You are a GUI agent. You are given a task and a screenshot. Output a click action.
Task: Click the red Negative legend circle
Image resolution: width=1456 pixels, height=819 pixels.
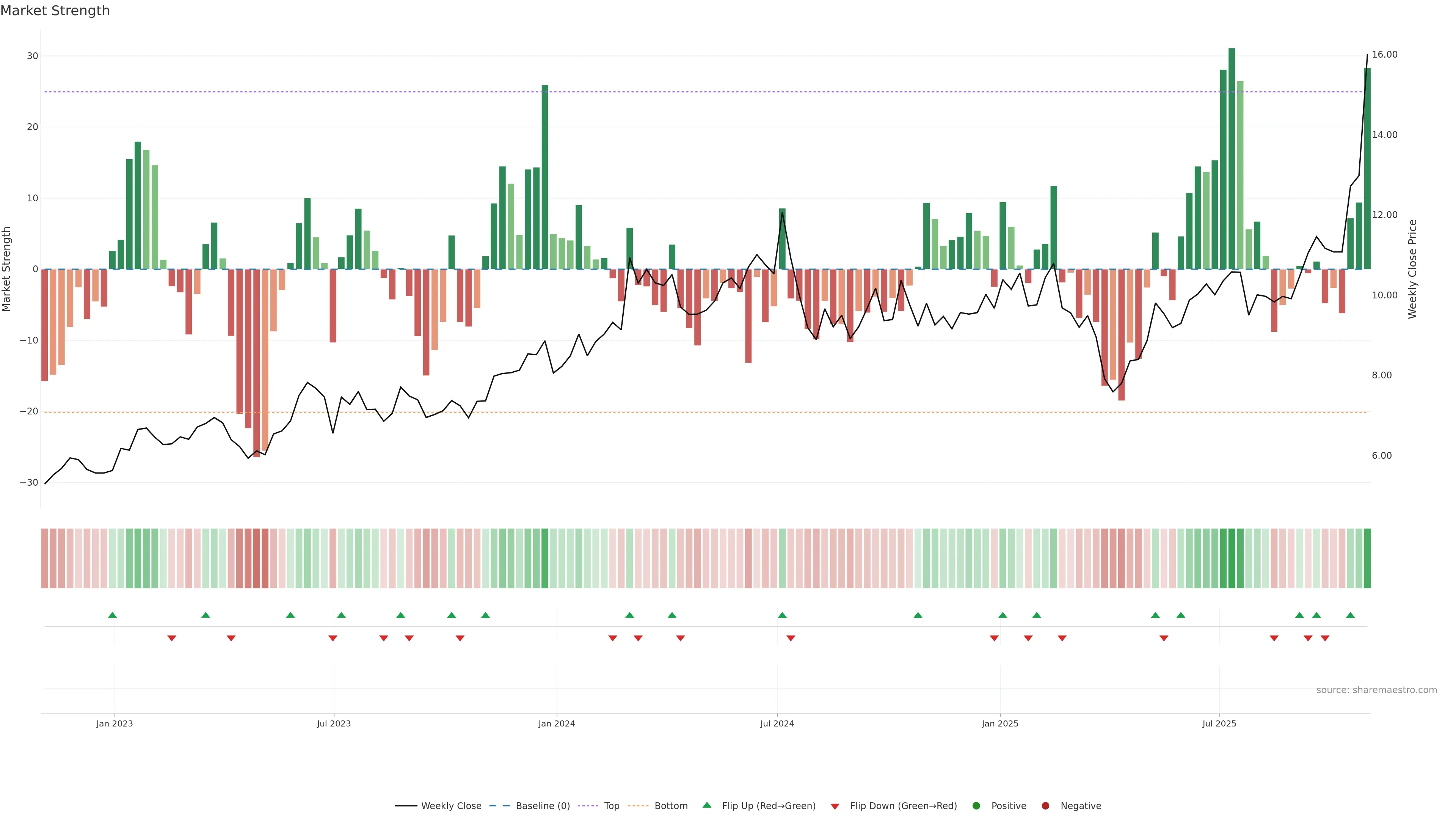coord(1045,805)
